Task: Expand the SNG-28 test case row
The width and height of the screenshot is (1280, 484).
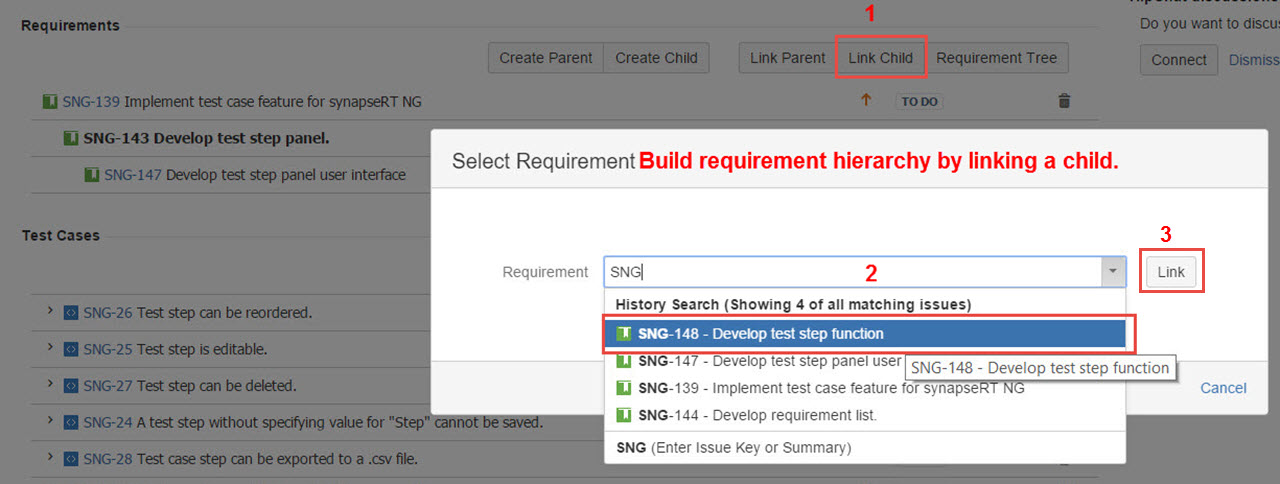Action: [50, 458]
